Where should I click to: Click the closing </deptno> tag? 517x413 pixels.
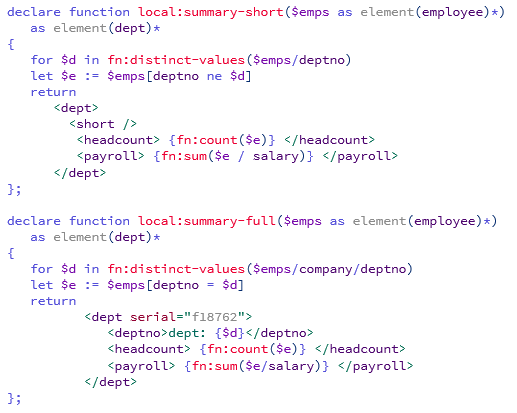coord(279,333)
